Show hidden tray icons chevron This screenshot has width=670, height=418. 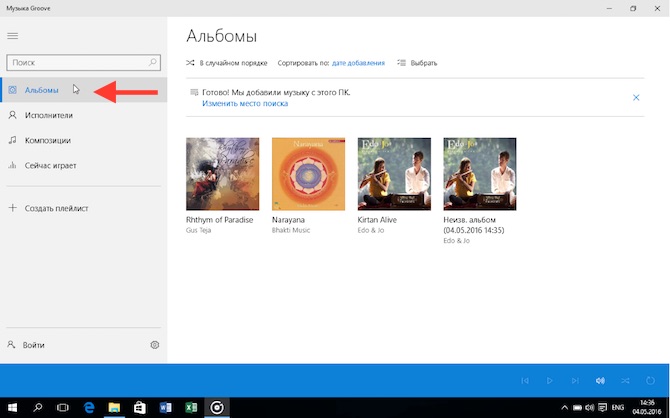[564, 408]
